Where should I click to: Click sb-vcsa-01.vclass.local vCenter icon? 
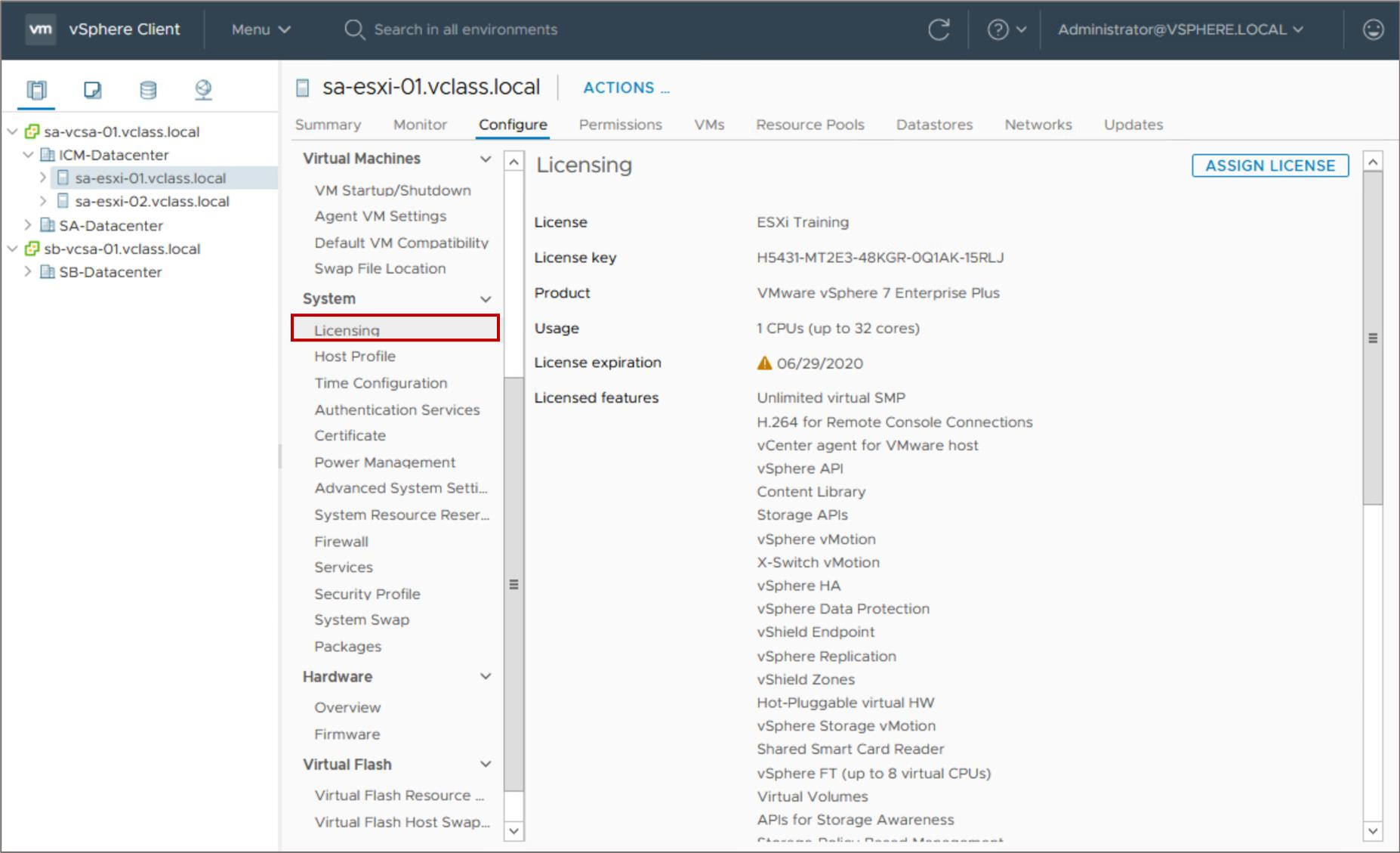pos(32,249)
